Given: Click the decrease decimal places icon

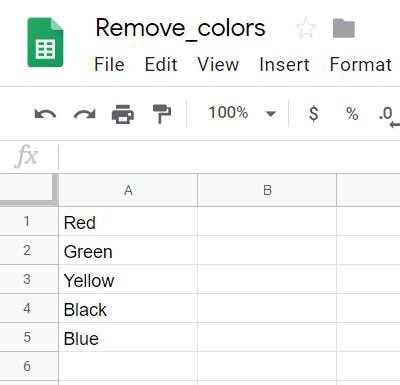Looking at the screenshot, I should coord(389,116).
